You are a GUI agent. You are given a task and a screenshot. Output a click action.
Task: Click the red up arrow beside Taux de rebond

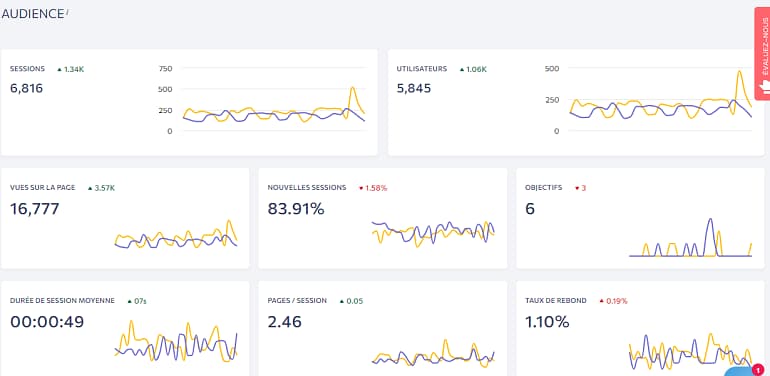pyautogui.click(x=602, y=301)
